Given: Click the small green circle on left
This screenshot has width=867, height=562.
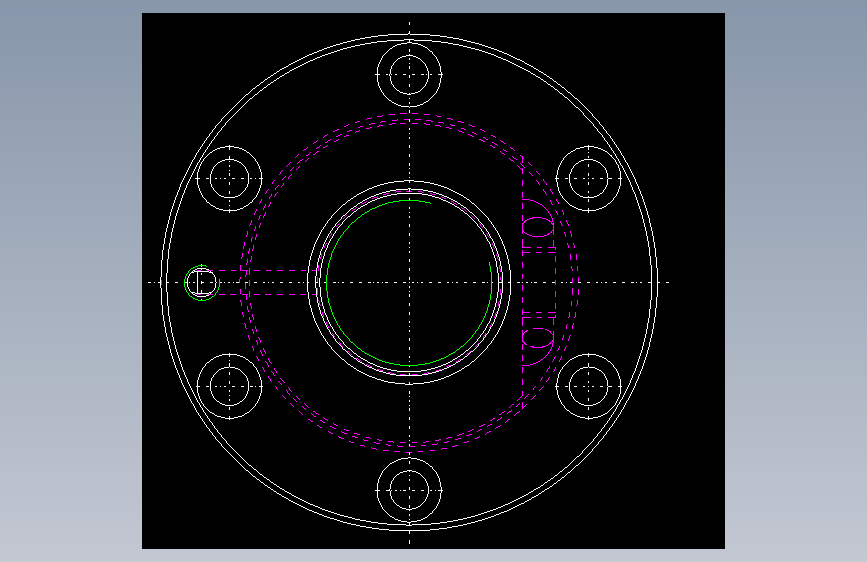Looking at the screenshot, I should coord(202,283).
